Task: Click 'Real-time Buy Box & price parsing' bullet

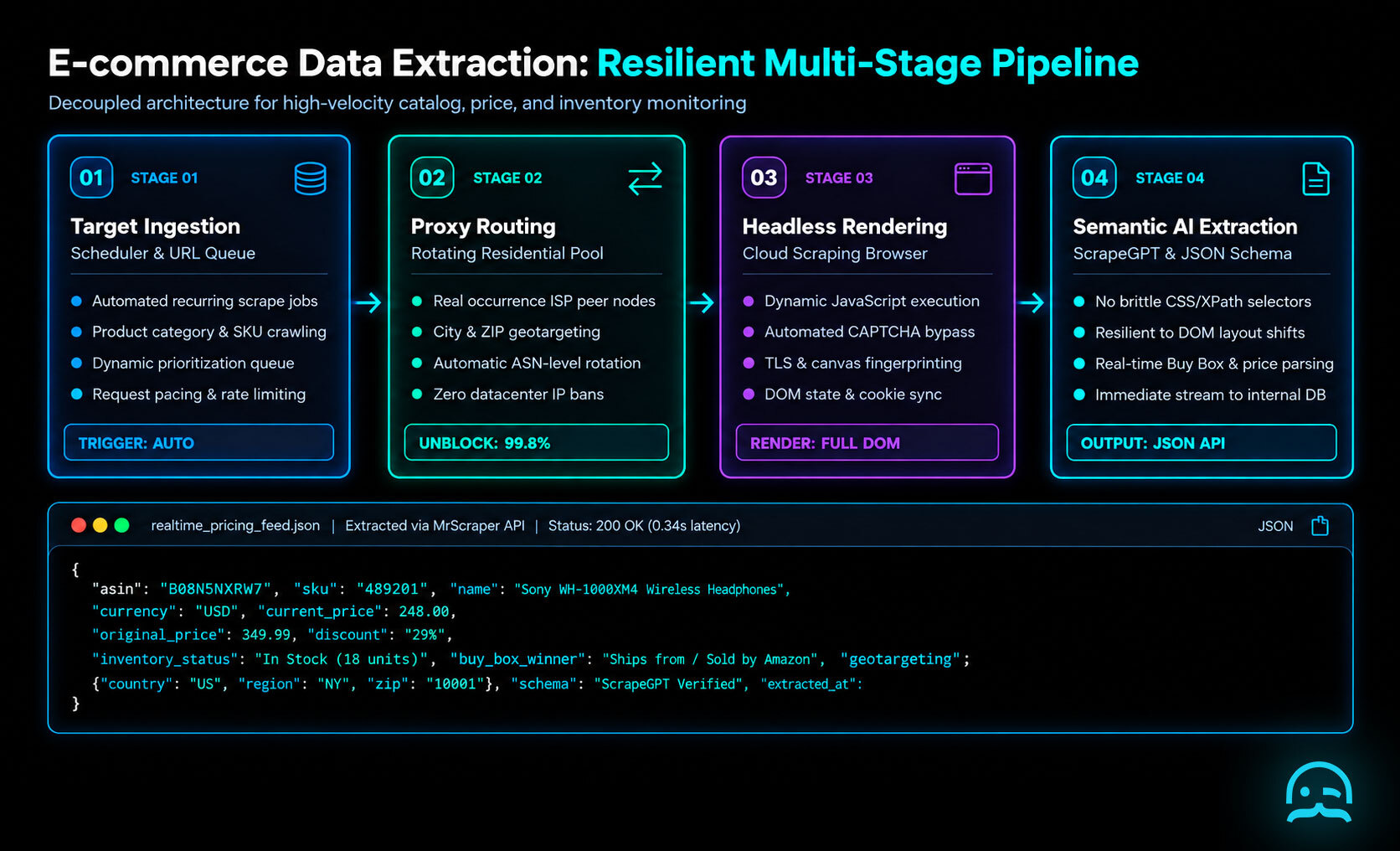Action: point(1214,364)
